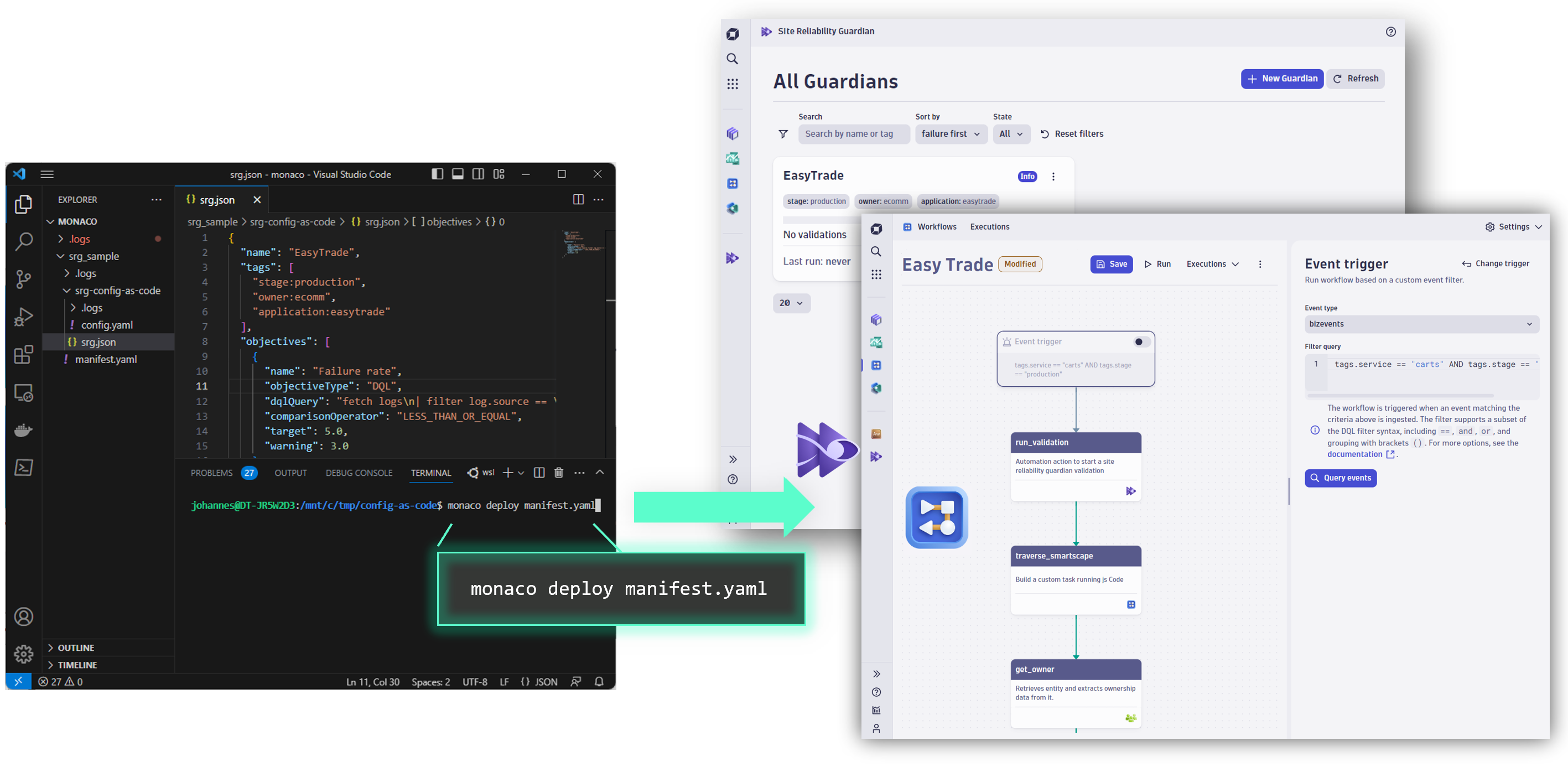Click Change trigger
The width and height of the screenshot is (1568, 777).
pos(1496,263)
